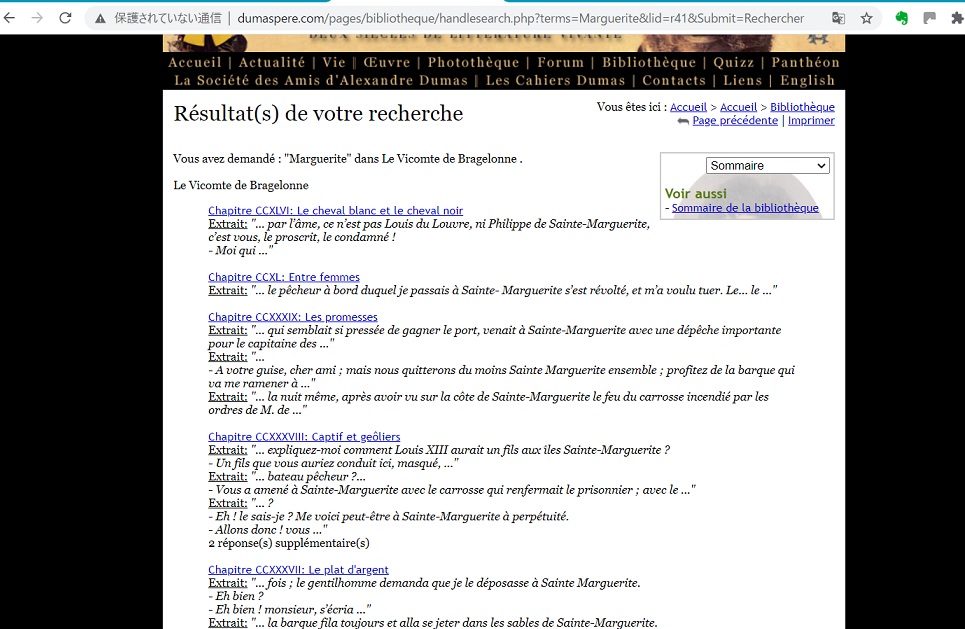
Task: Click the URL address bar
Action: coord(520,18)
